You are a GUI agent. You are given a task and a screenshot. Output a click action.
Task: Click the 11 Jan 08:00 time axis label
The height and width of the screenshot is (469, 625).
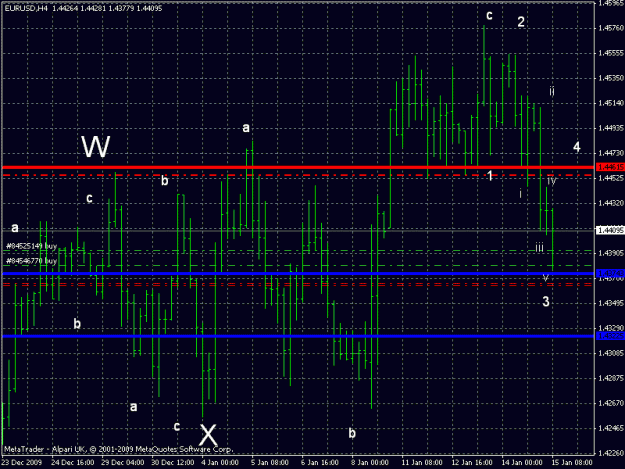click(422, 463)
